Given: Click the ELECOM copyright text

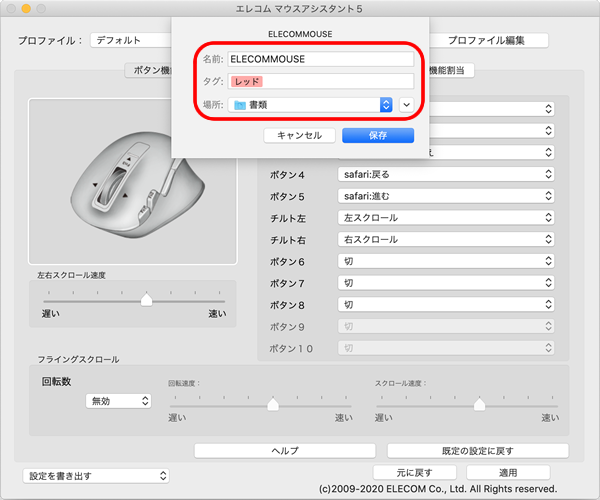Looking at the screenshot, I should tap(438, 489).
